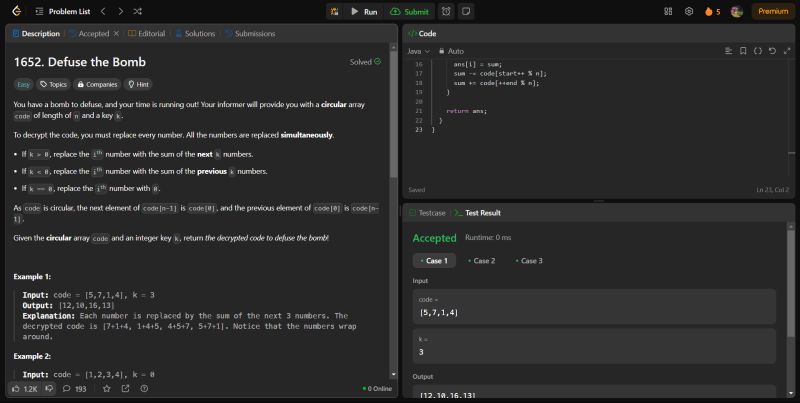Viewport: 800px width, 403px height.
Task: Open the notes sticky icon
Action: (x=466, y=12)
